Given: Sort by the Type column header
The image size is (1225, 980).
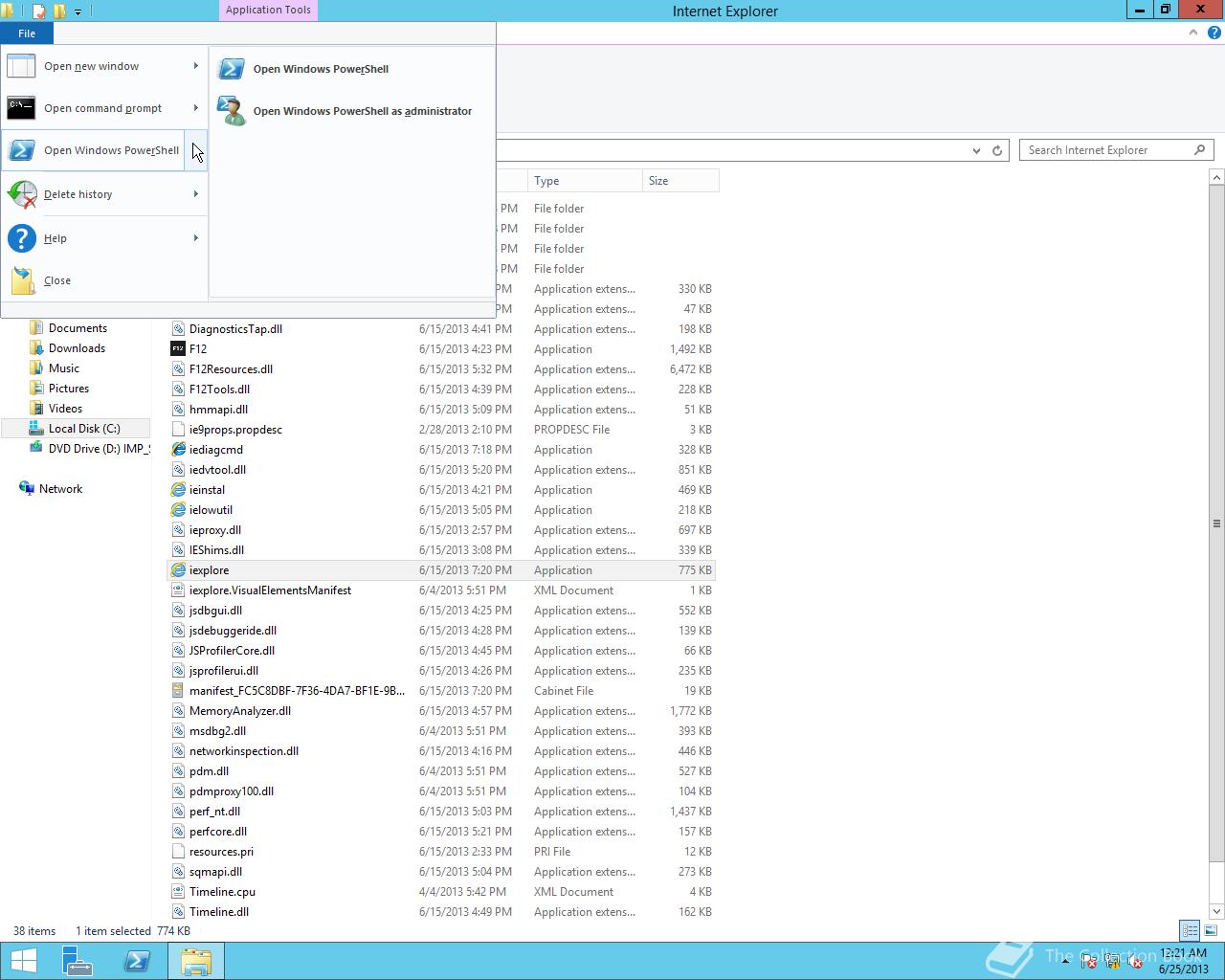Looking at the screenshot, I should click(x=584, y=181).
